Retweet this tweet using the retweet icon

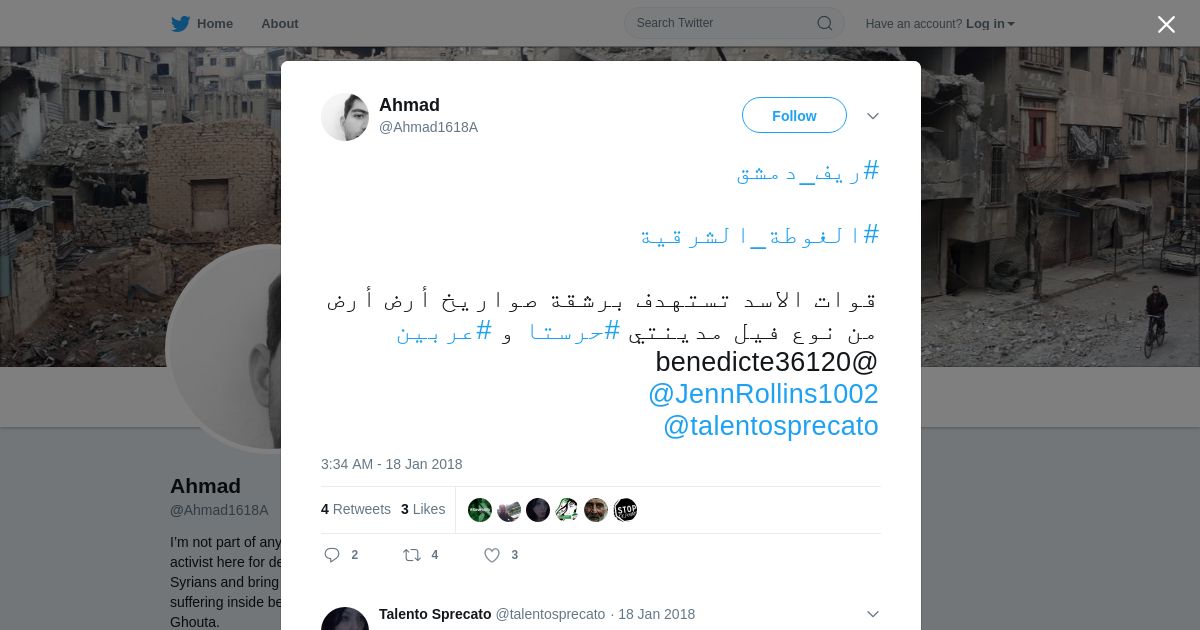[411, 555]
